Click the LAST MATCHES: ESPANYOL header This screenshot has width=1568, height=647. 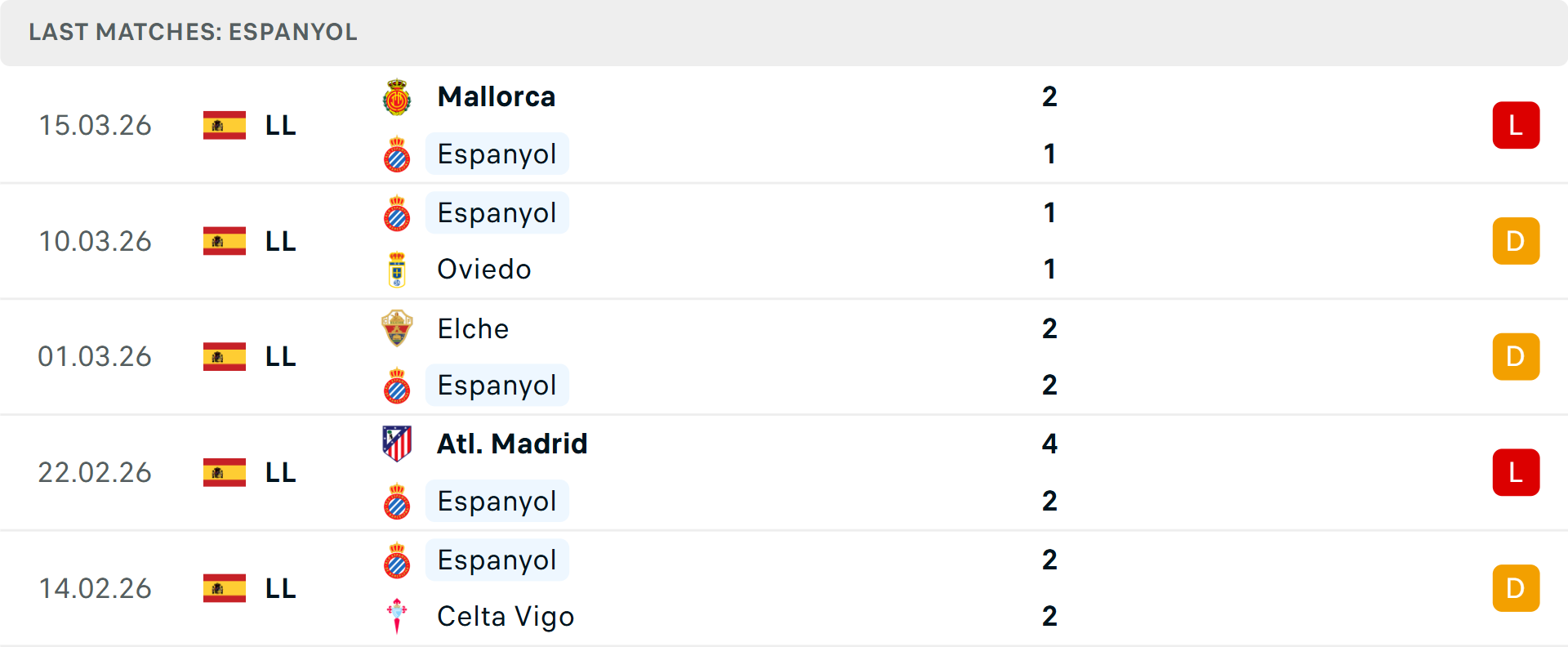pyautogui.click(x=193, y=33)
